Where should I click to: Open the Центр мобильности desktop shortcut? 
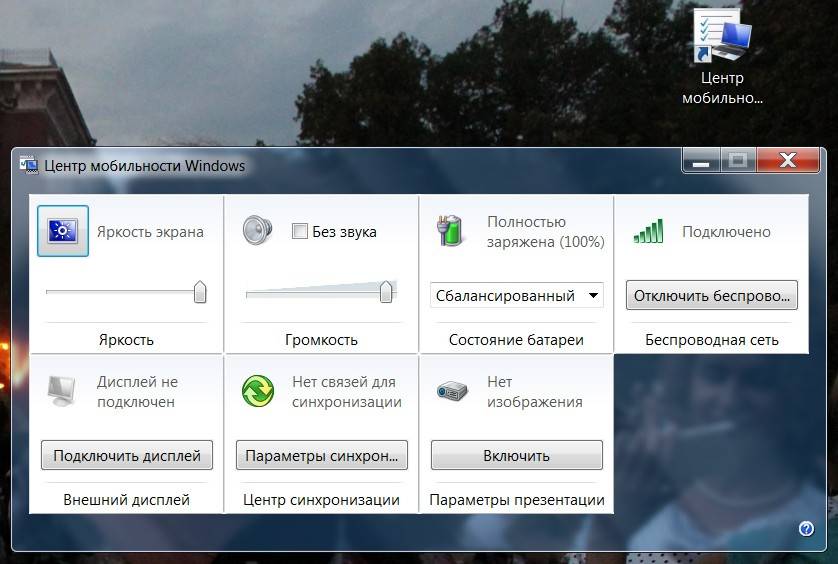point(722,56)
